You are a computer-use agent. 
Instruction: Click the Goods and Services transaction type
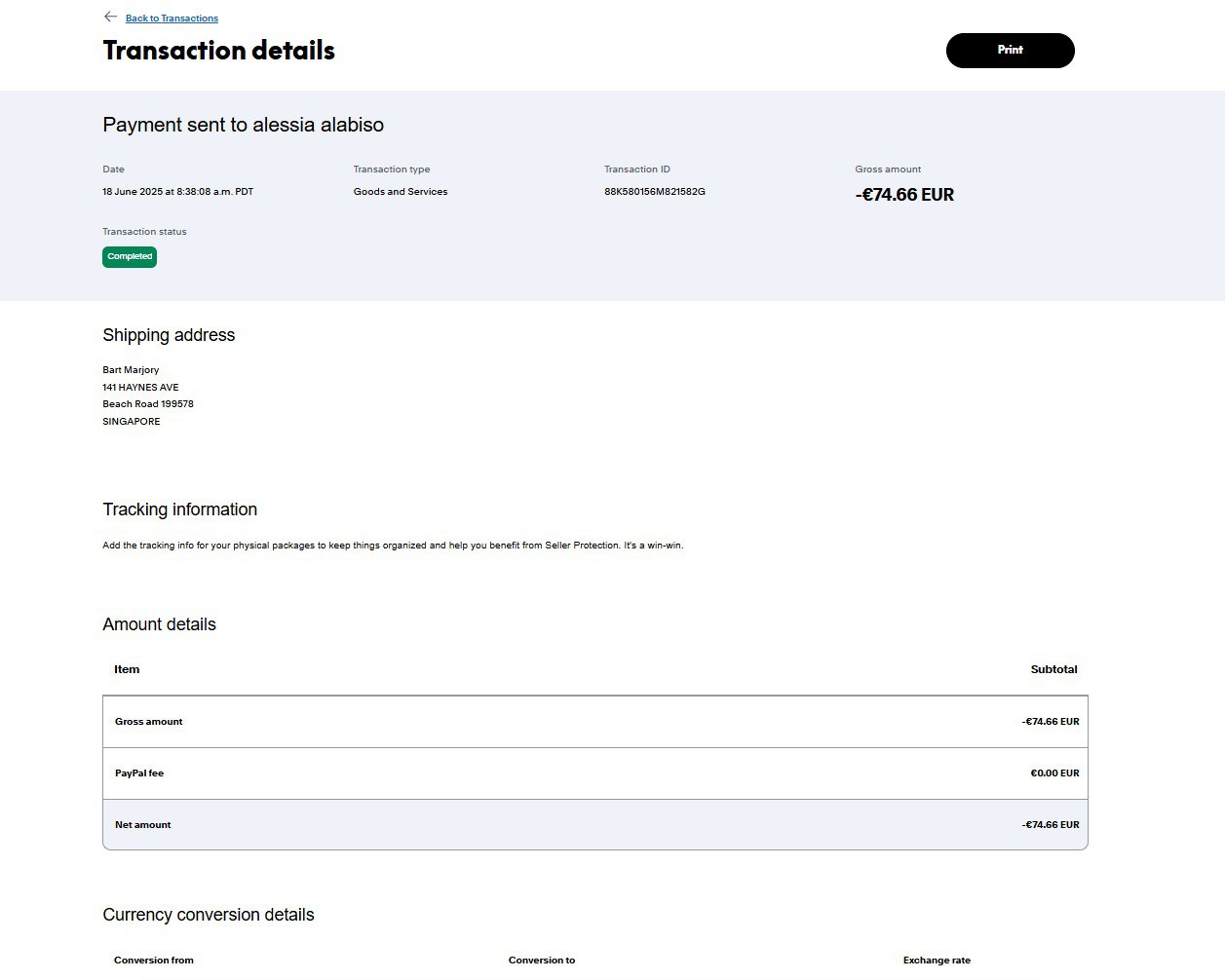pos(400,192)
